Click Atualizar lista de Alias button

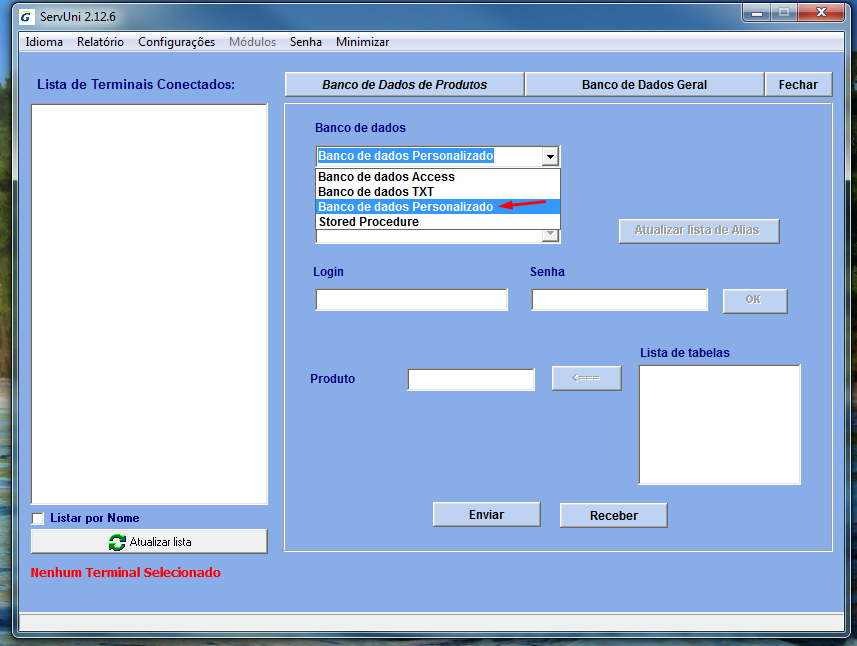[699, 231]
